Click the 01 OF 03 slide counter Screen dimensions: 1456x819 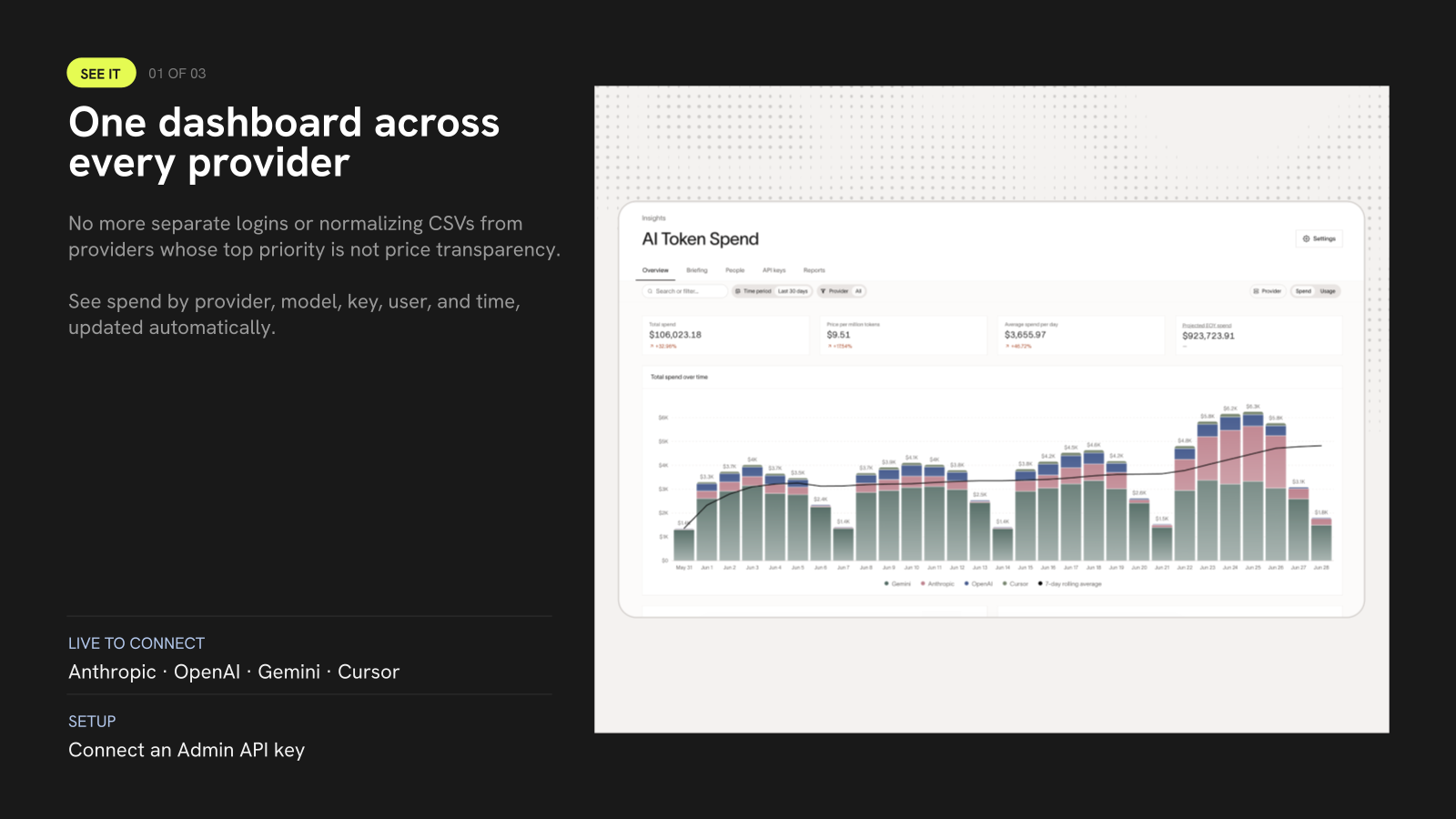pos(177,74)
